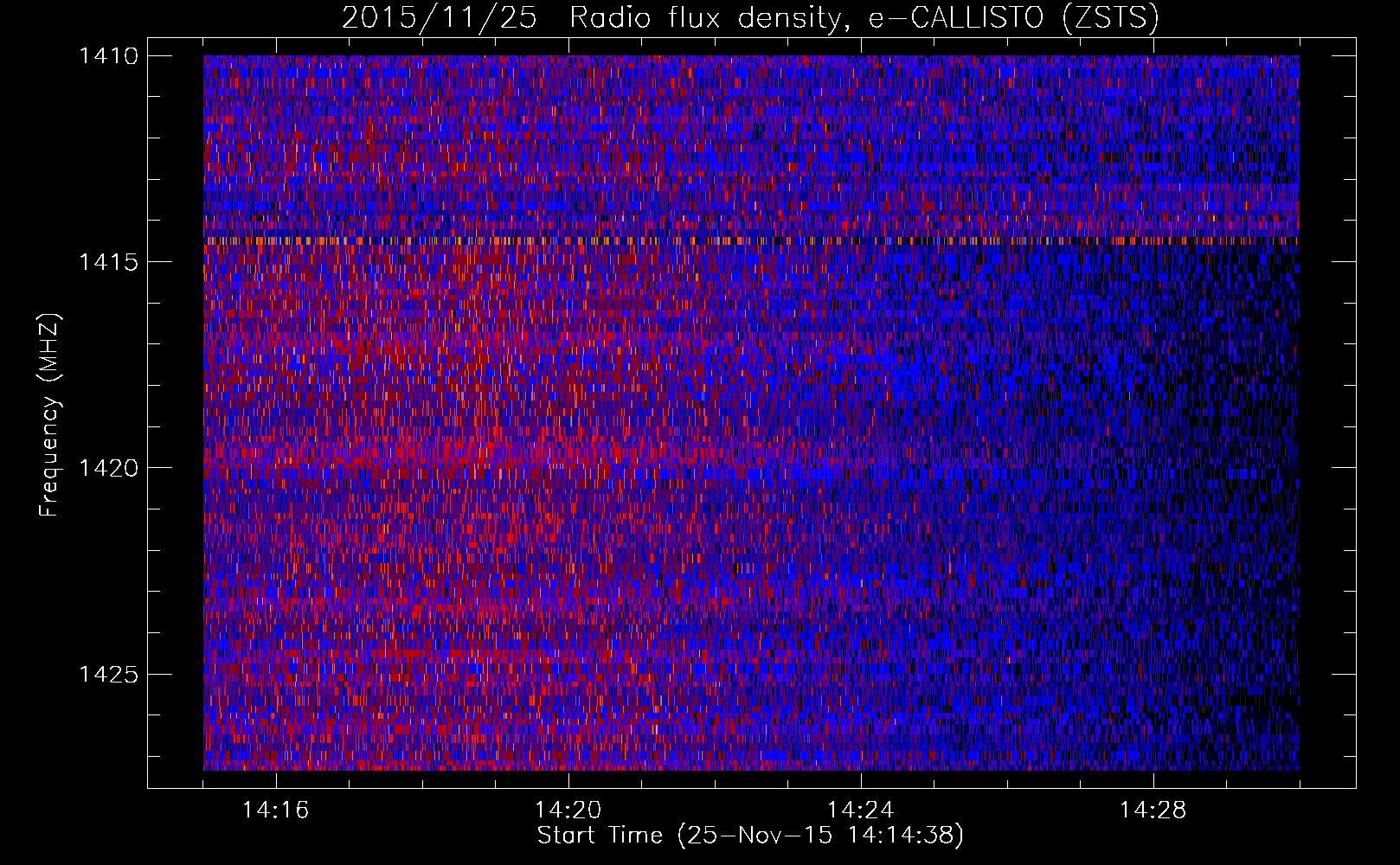Click the 1425 frequency tick label

click(108, 674)
